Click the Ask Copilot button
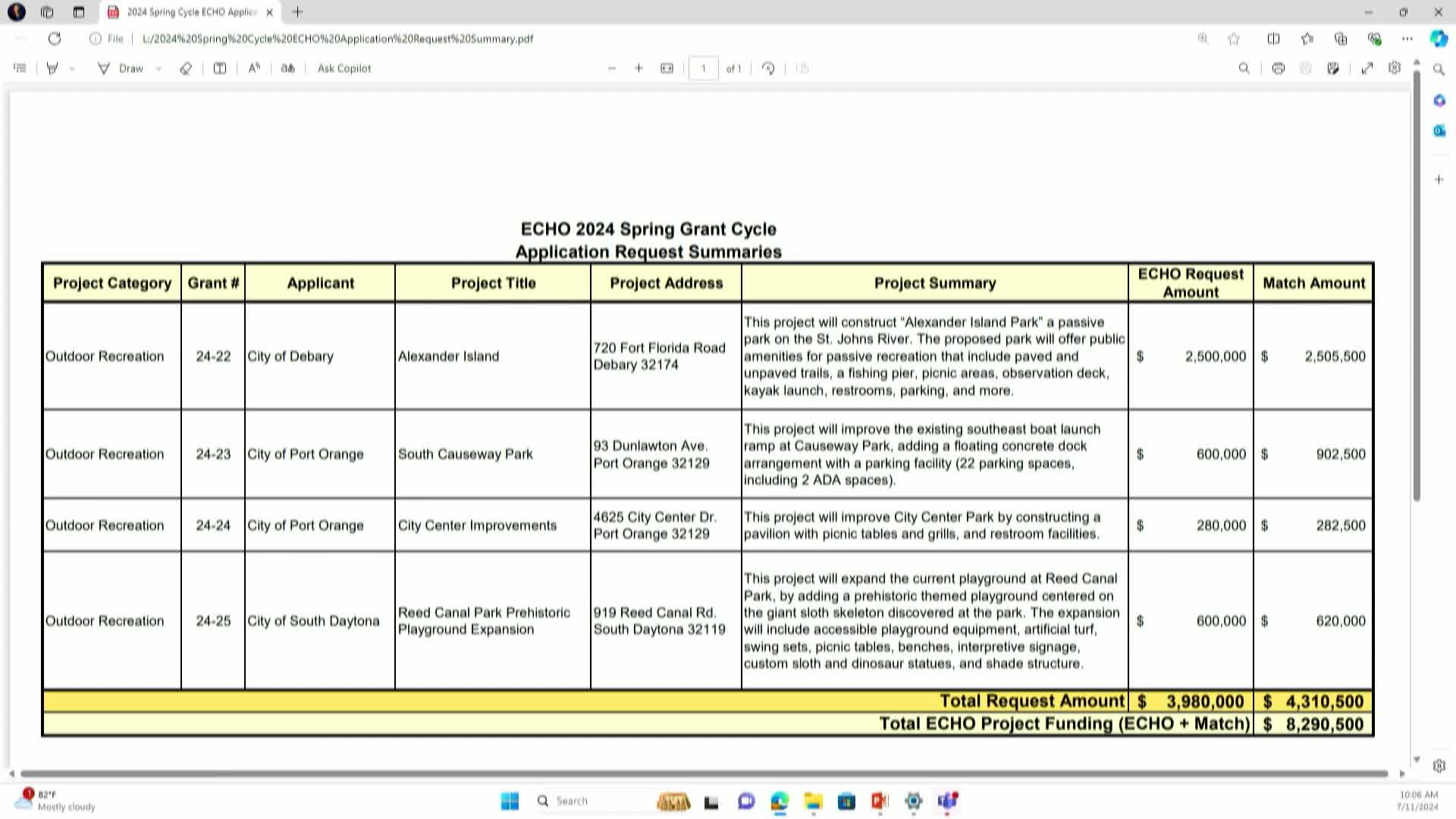The image size is (1456, 819). [x=344, y=68]
